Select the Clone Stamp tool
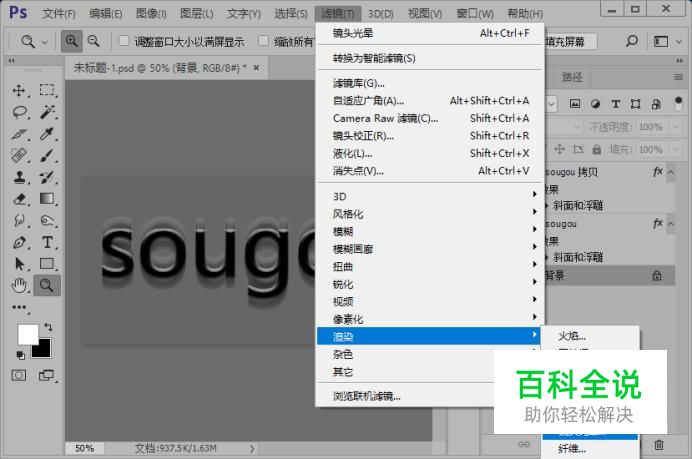The width and height of the screenshot is (692, 459). point(19,177)
